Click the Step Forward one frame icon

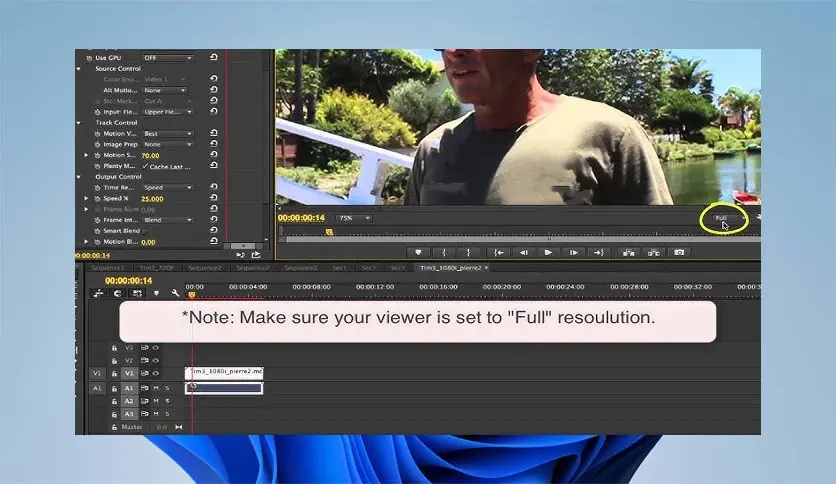tap(573, 253)
